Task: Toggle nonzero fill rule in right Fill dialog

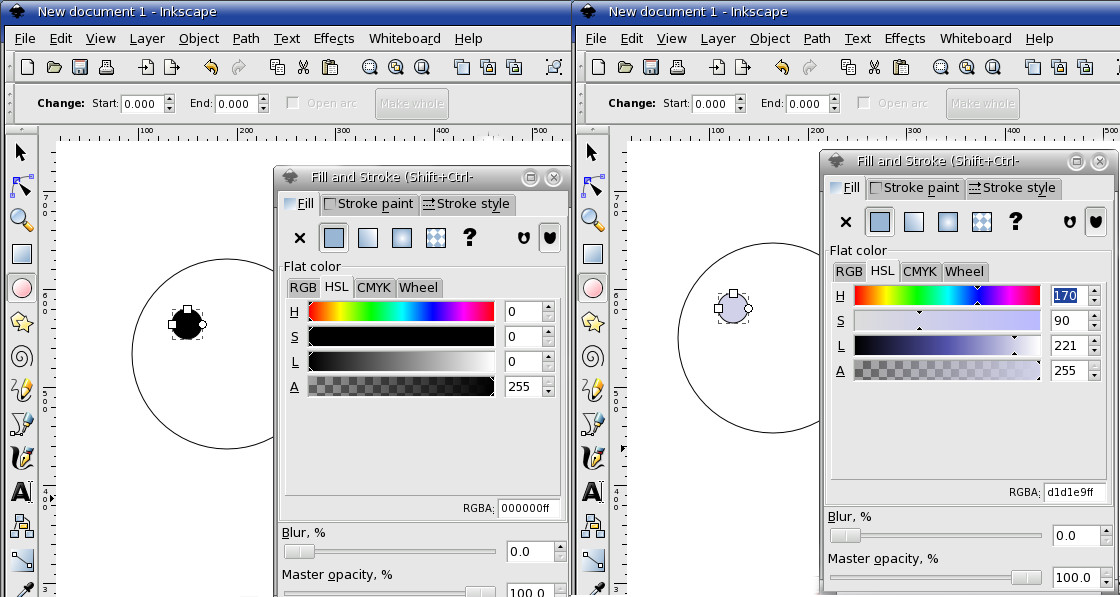Action: [1096, 222]
